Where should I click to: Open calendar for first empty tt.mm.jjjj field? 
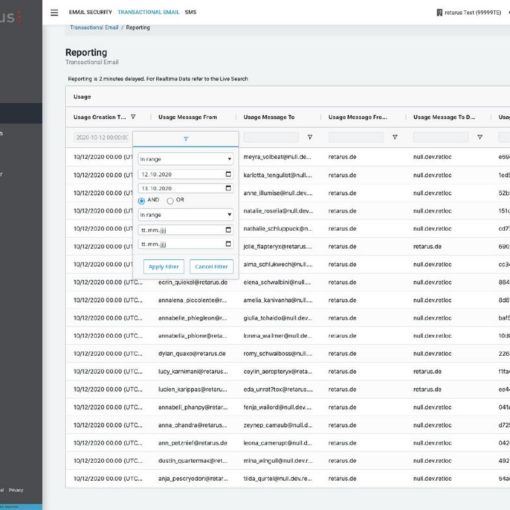click(228, 230)
